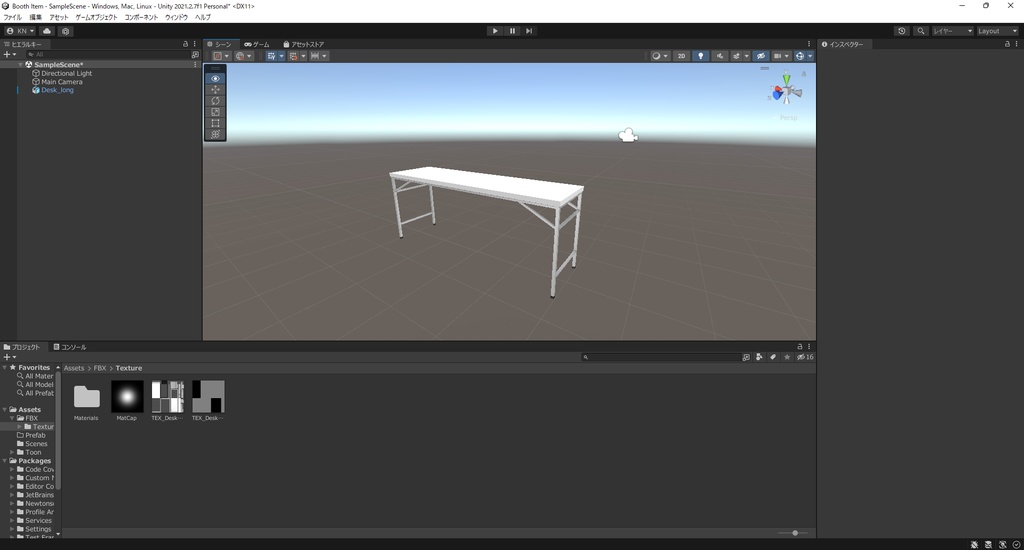Collapse the Packages folder in the Project tree

5,461
